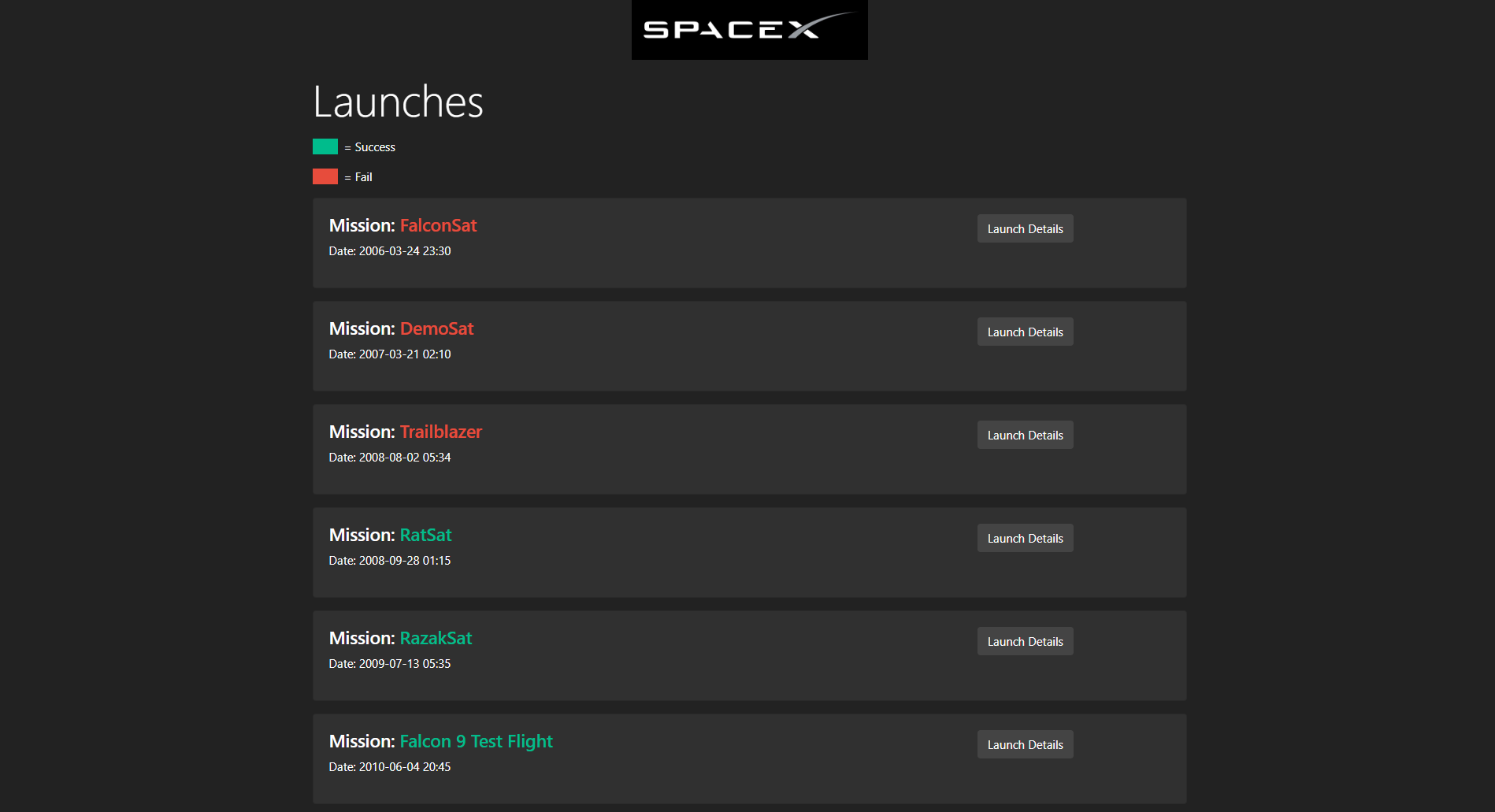Open Launch Details for DemoSat
This screenshot has width=1495, height=812.
[x=1025, y=332]
